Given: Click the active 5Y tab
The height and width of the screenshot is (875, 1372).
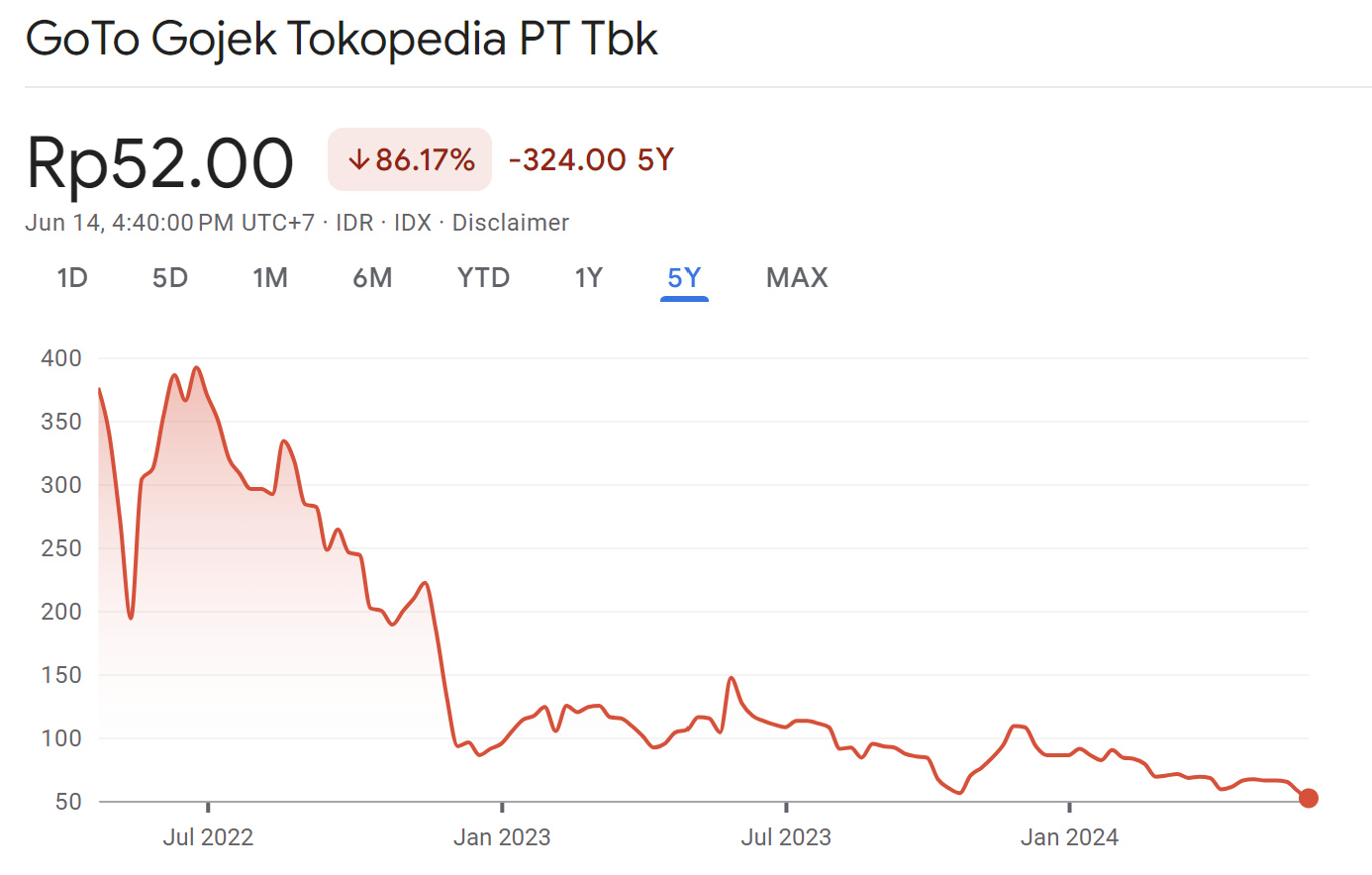Looking at the screenshot, I should (684, 278).
